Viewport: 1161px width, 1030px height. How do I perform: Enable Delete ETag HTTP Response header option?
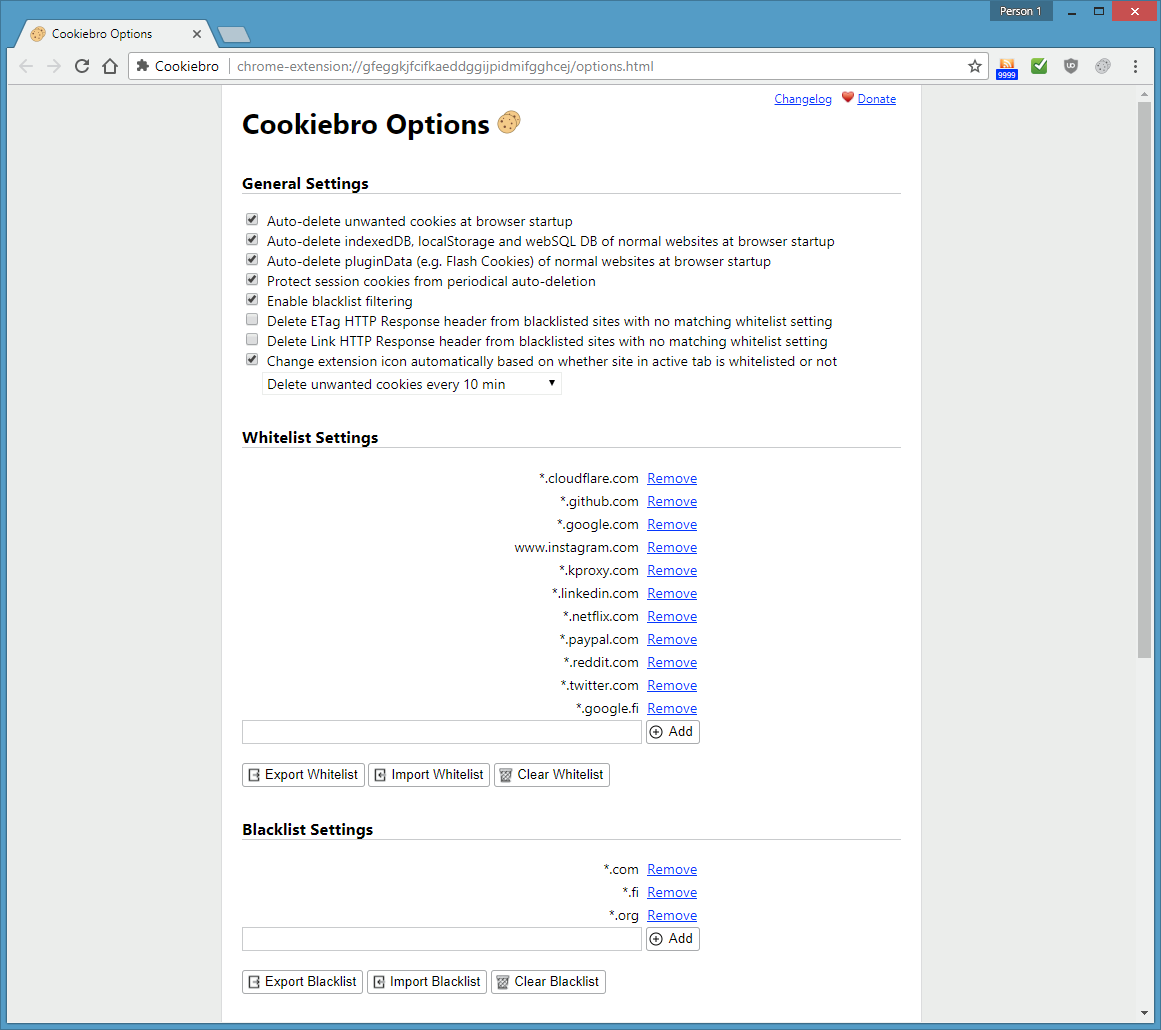coord(252,320)
